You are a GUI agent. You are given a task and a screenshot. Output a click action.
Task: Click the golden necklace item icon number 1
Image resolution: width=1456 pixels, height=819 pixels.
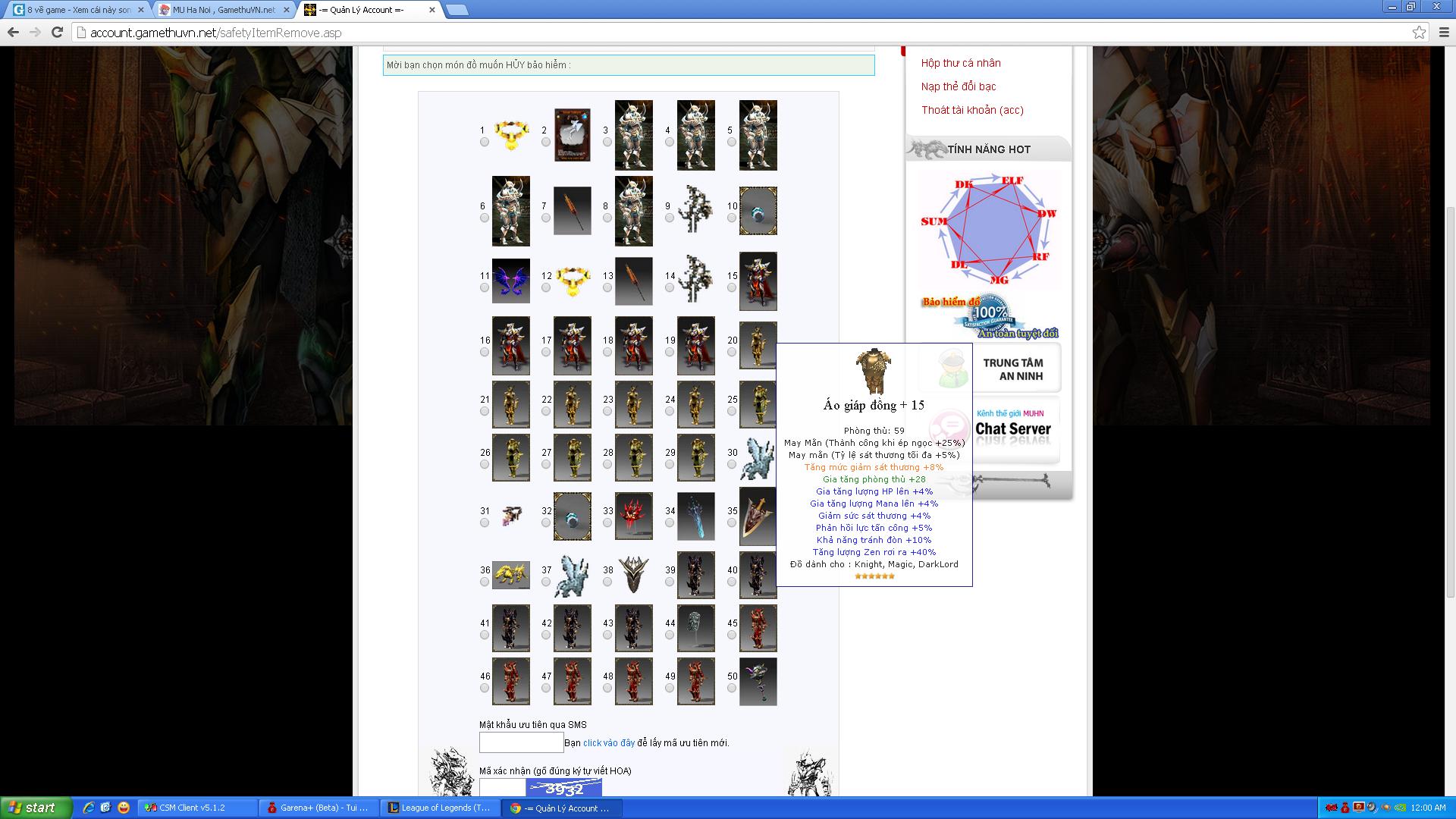511,135
